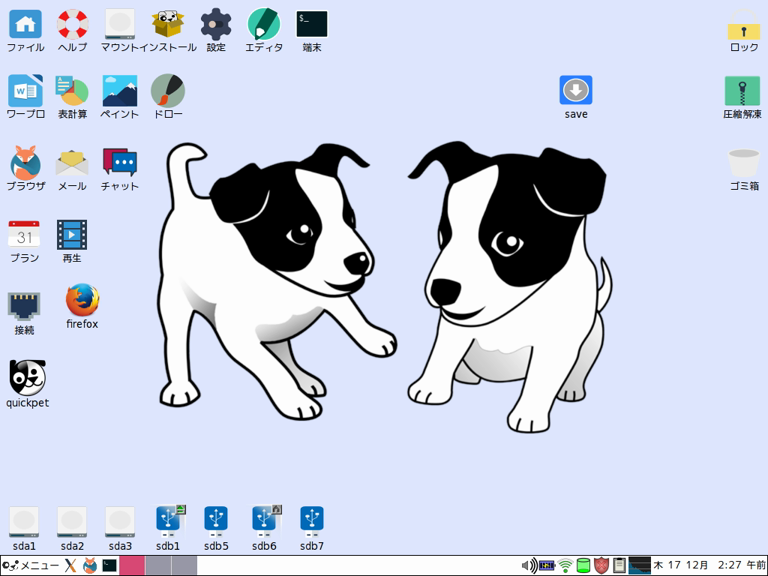This screenshot has height=576, width=768.
Task: Launch the 再生 media player icon
Action: click(x=72, y=235)
